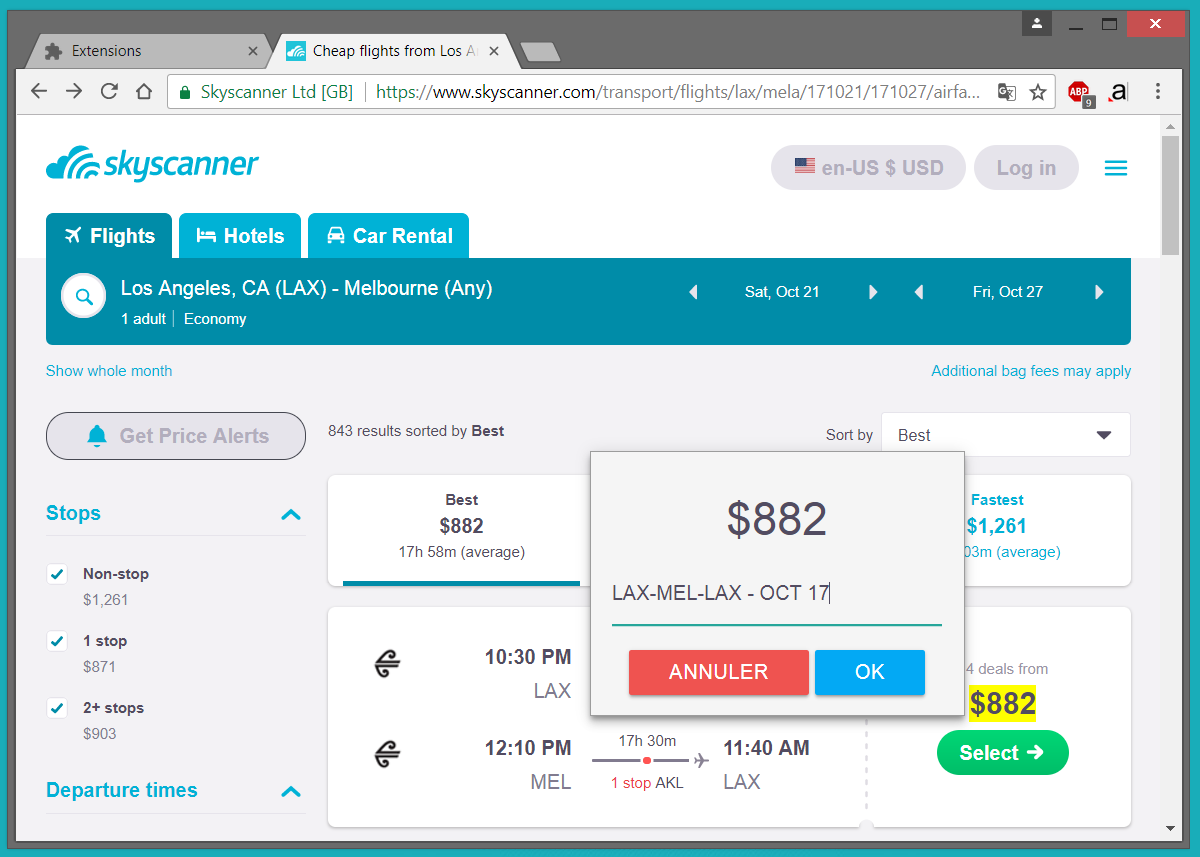1200x857 pixels.
Task: Switch to the Car Rental tab
Action: [x=388, y=236]
